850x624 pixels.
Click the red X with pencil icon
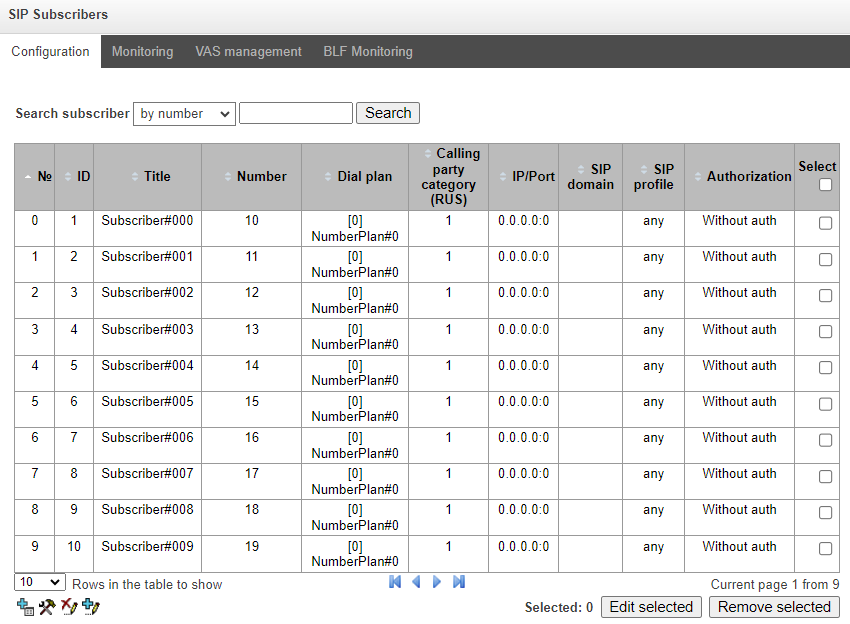tap(69, 606)
